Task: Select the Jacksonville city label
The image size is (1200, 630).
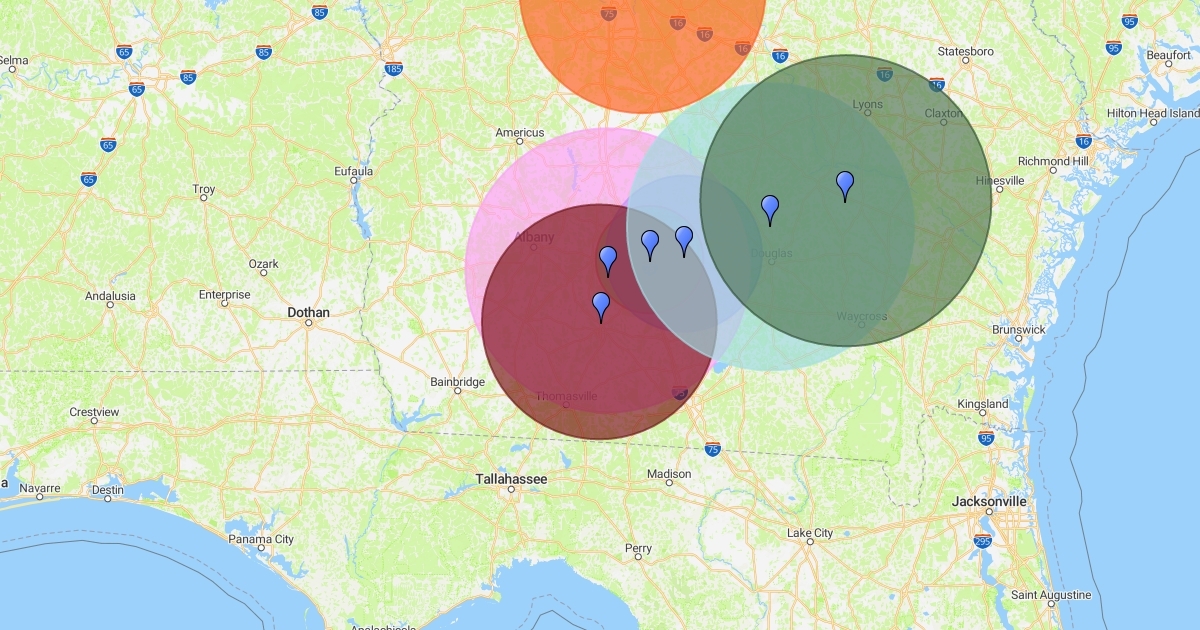Action: [x=990, y=501]
